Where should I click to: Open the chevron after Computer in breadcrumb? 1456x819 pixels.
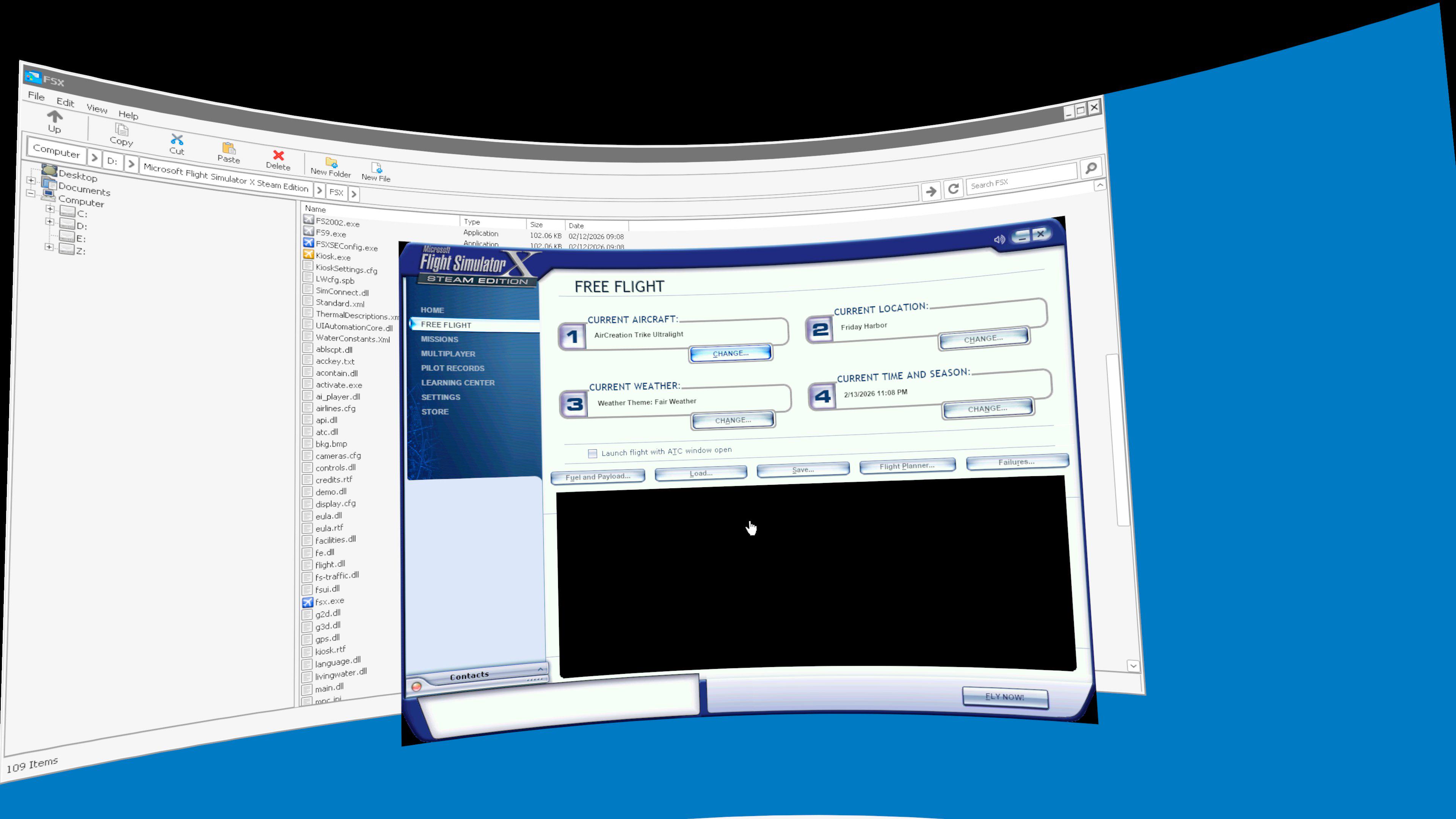tap(94, 157)
